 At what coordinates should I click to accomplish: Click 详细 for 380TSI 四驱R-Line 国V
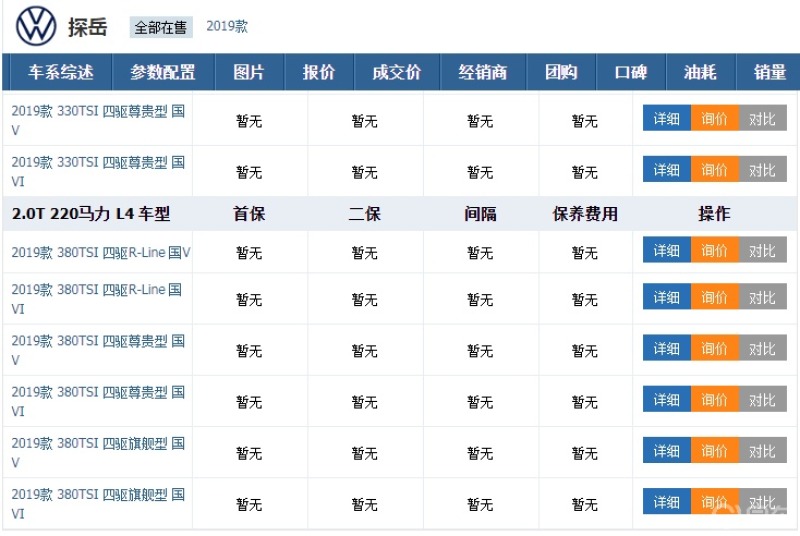pos(666,250)
